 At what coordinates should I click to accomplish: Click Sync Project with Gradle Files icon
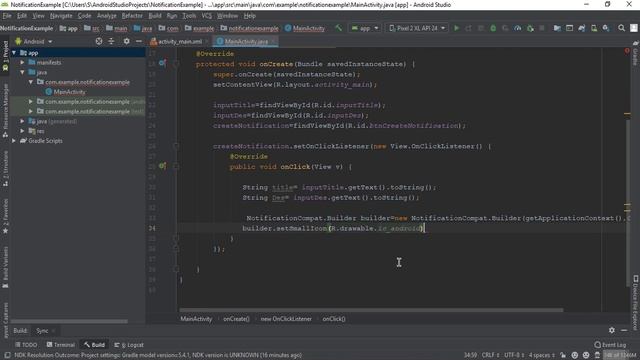[582, 28]
